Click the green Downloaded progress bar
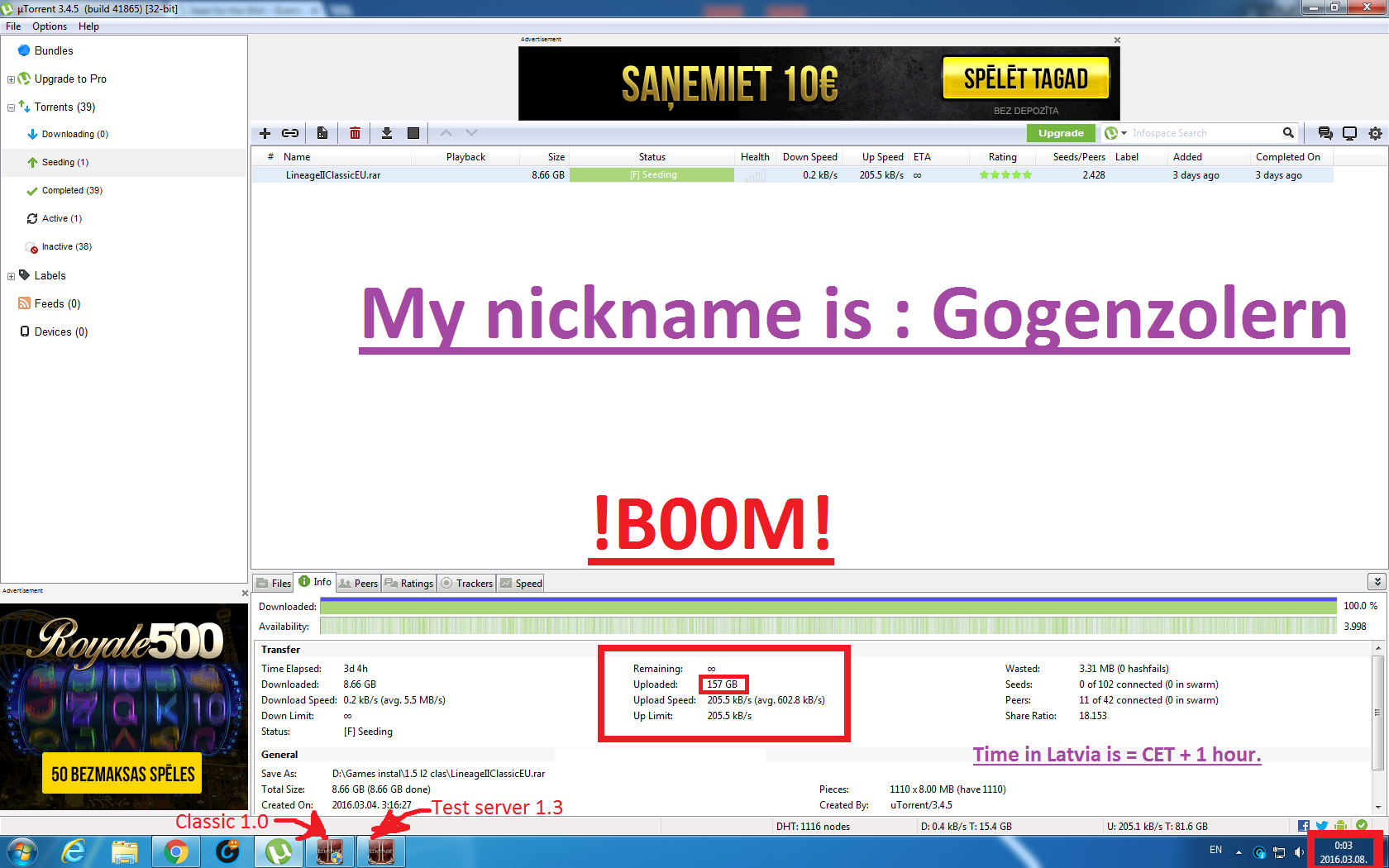This screenshot has width=1389, height=868. pos(828,607)
